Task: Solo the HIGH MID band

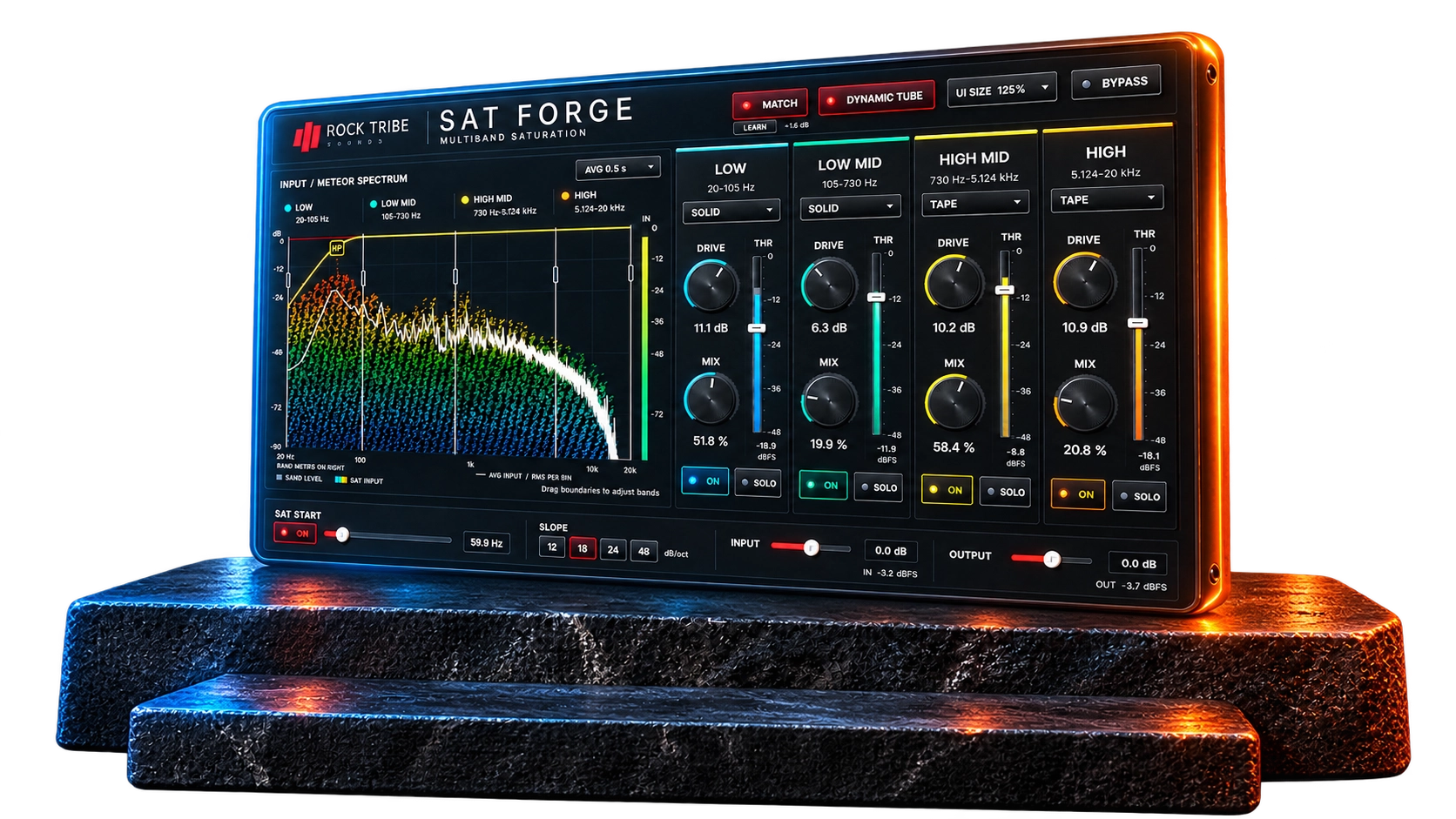Action: click(1005, 492)
